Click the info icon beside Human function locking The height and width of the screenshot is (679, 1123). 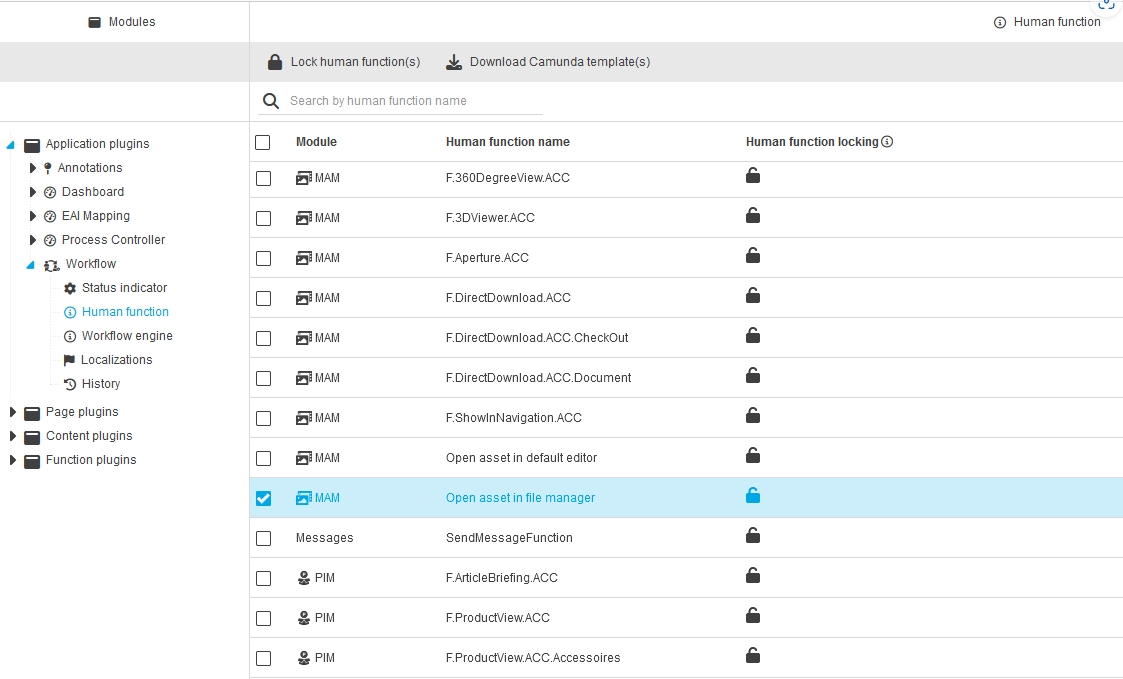tap(887, 142)
